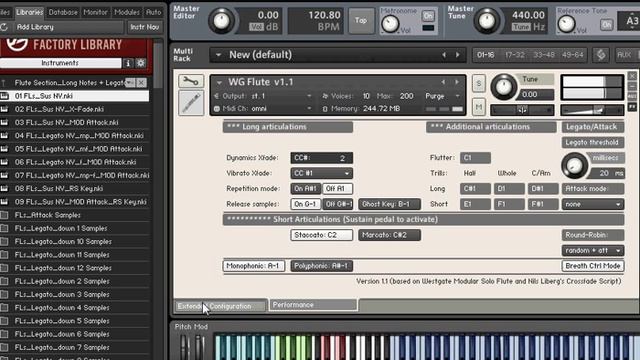Turn the Legato threshold milliseconds knob
This screenshot has width=640, height=360.
click(x=574, y=166)
